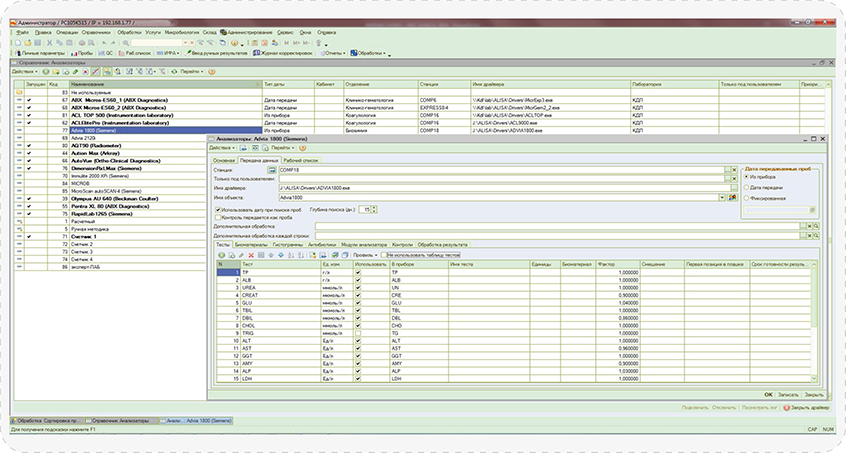
Task: Click the move down arrow in the Тесты toolbar
Action: coord(281,255)
